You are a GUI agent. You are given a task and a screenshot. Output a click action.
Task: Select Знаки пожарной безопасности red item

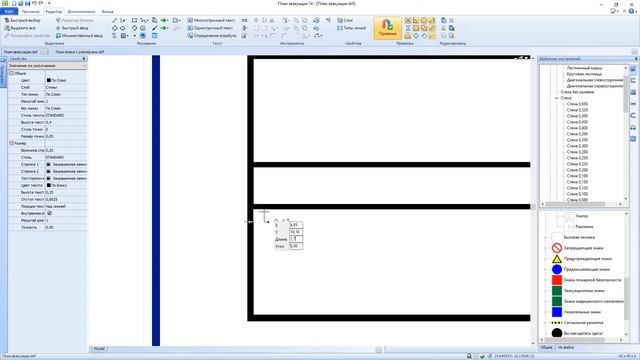(587, 280)
